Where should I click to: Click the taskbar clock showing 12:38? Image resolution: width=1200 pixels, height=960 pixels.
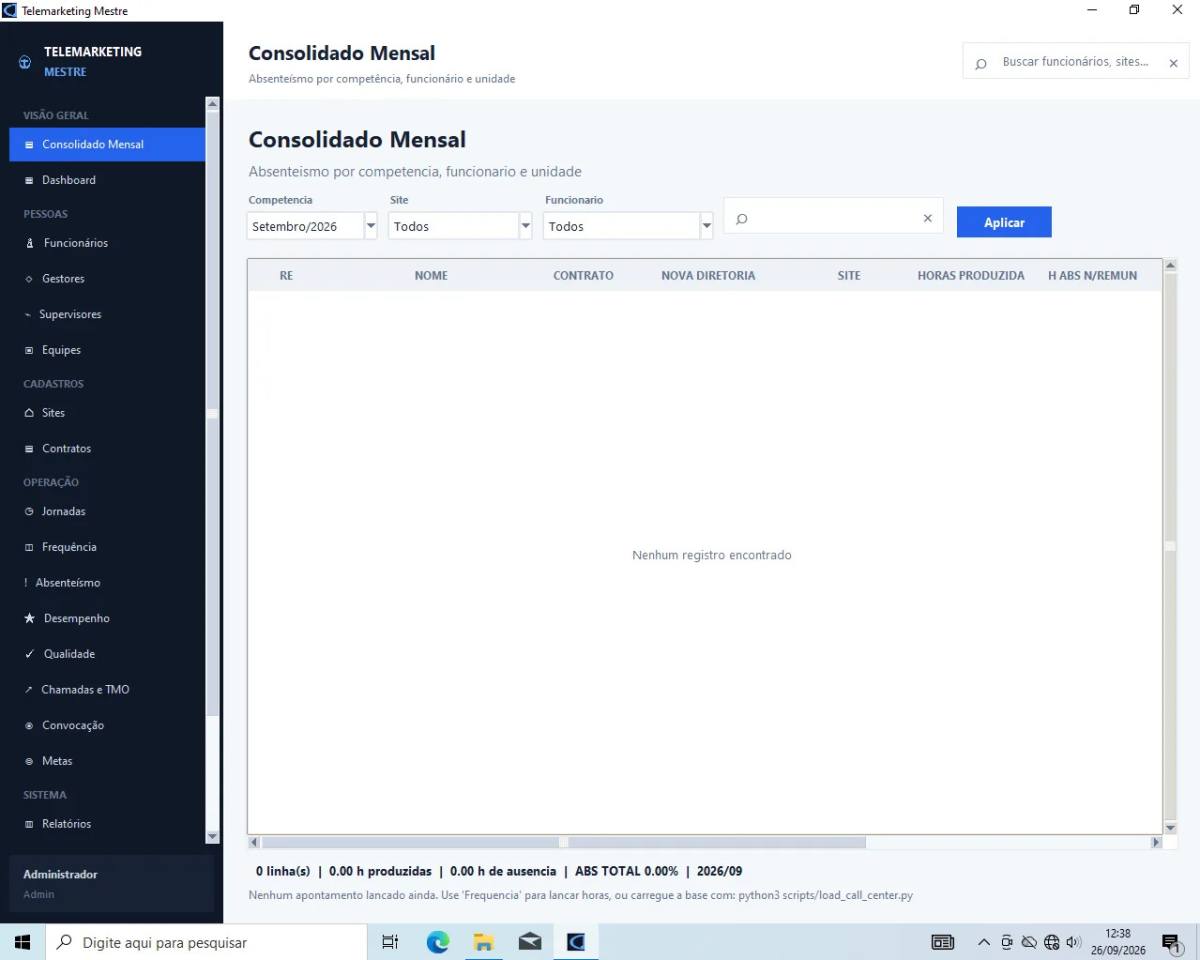coord(1118,942)
